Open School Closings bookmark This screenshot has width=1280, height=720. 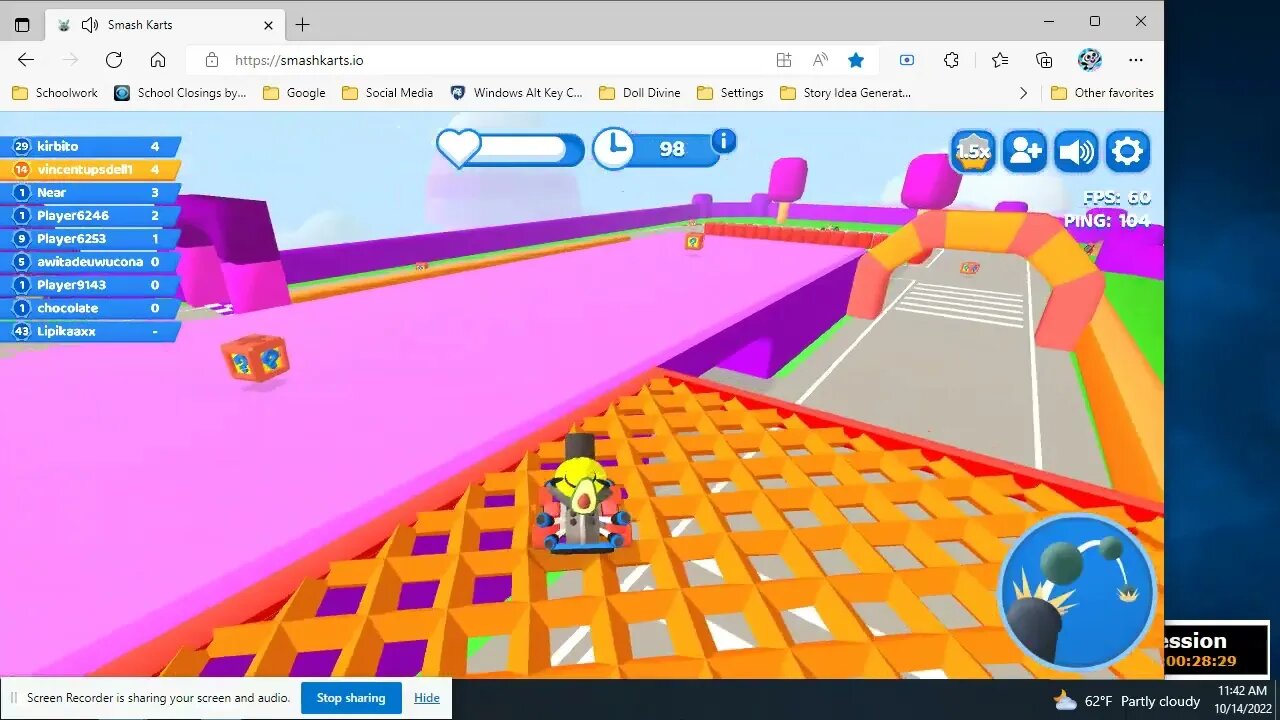point(180,93)
